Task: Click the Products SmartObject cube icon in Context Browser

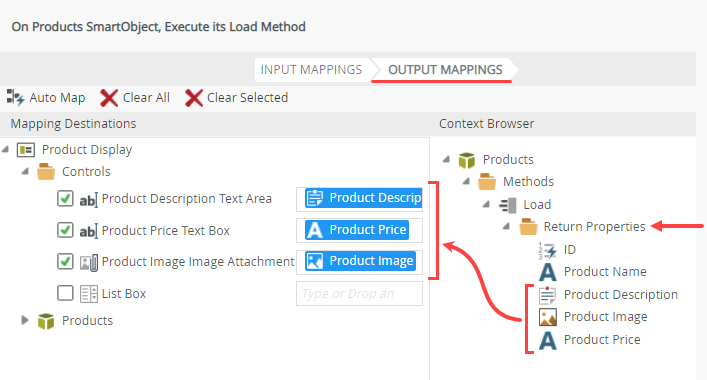Action: point(467,160)
